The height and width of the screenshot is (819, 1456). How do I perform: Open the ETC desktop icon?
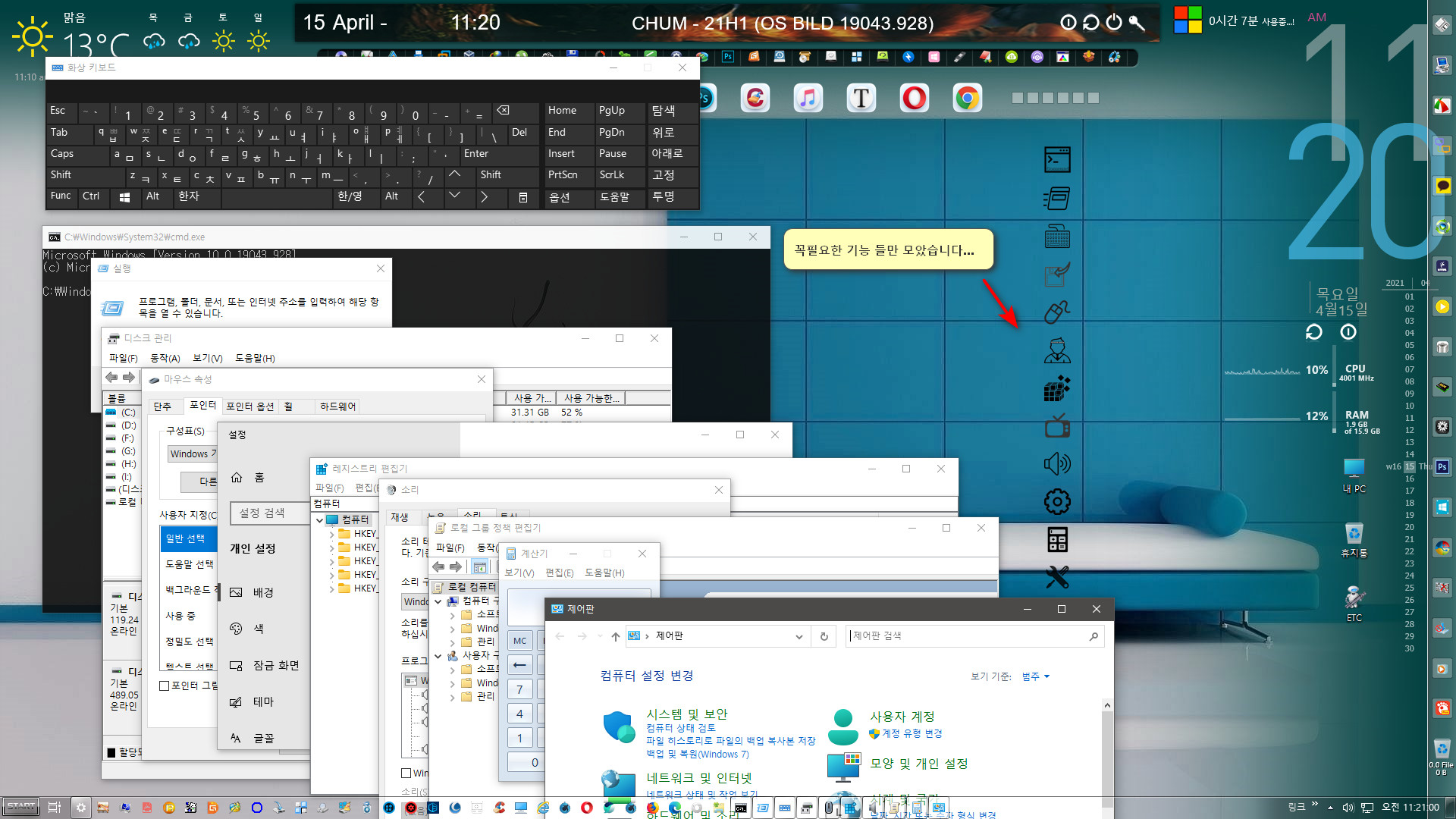1354,604
